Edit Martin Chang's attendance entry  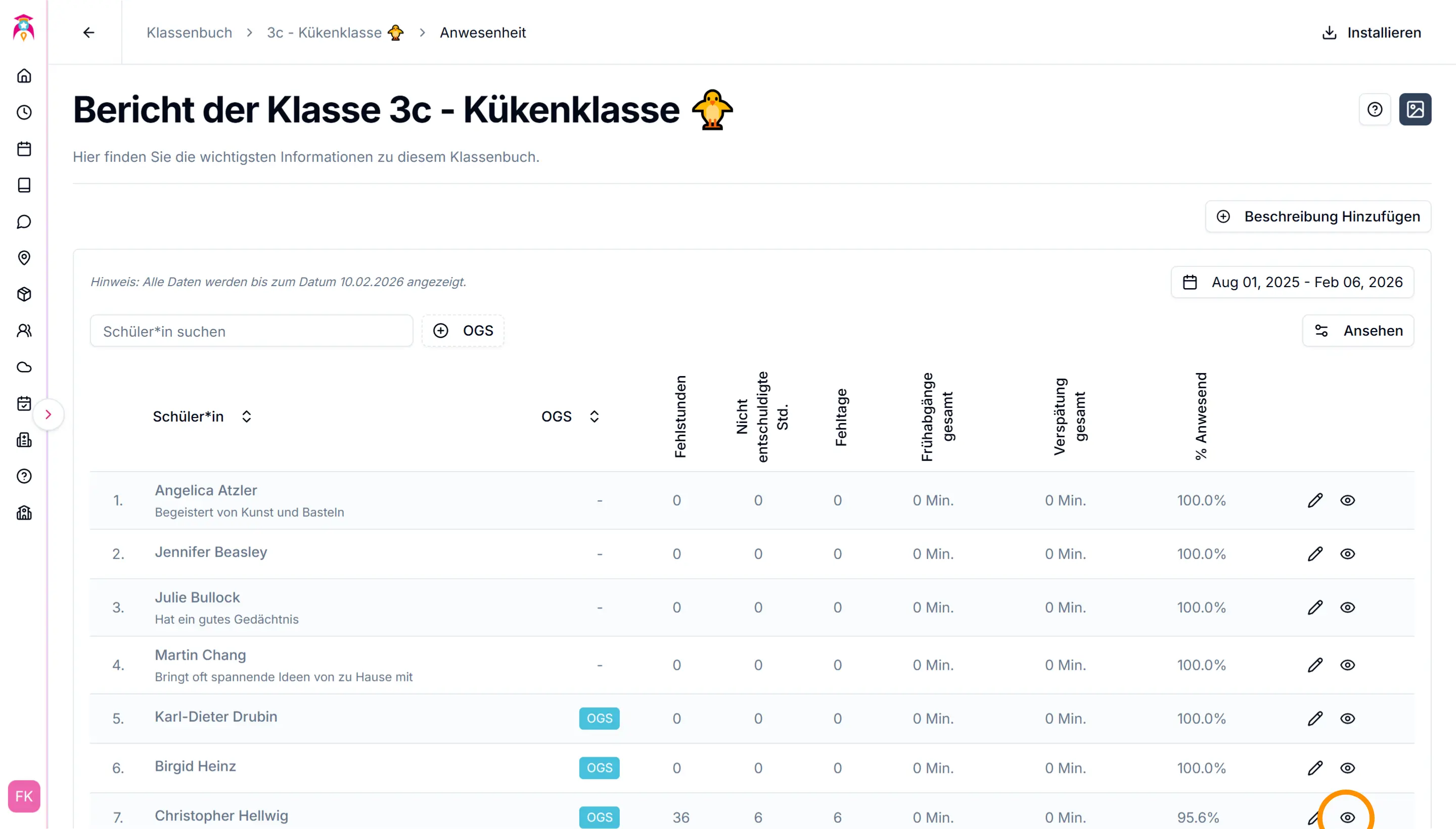click(x=1315, y=665)
